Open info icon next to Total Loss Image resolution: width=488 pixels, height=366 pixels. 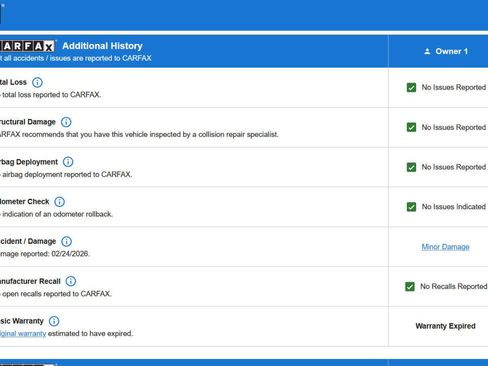pyautogui.click(x=37, y=82)
